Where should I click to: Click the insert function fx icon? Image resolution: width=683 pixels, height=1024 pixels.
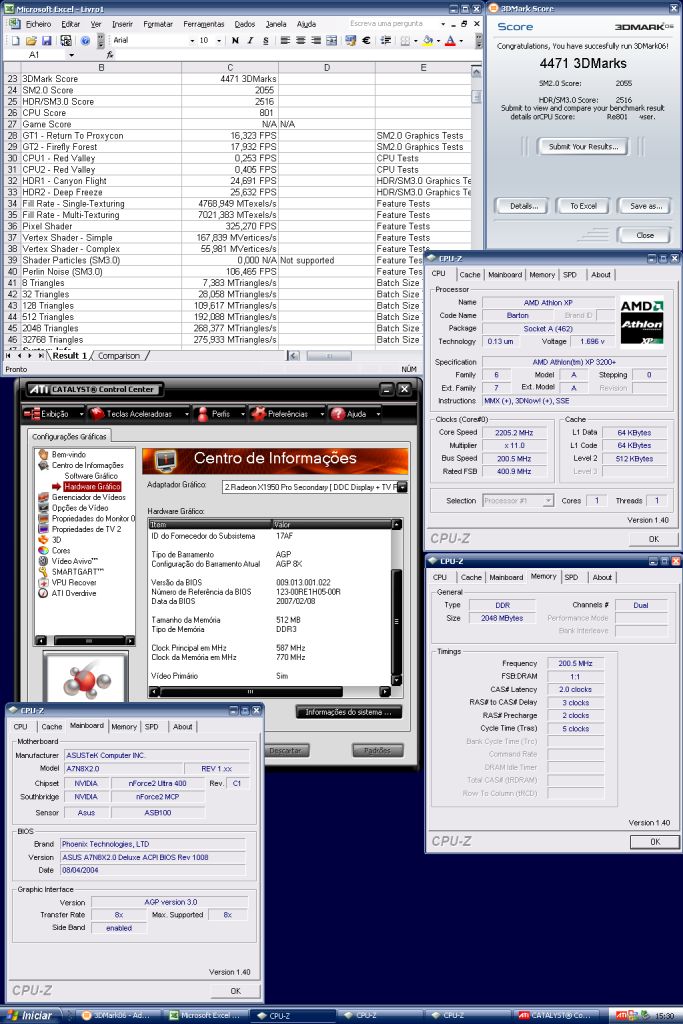[x=110, y=55]
